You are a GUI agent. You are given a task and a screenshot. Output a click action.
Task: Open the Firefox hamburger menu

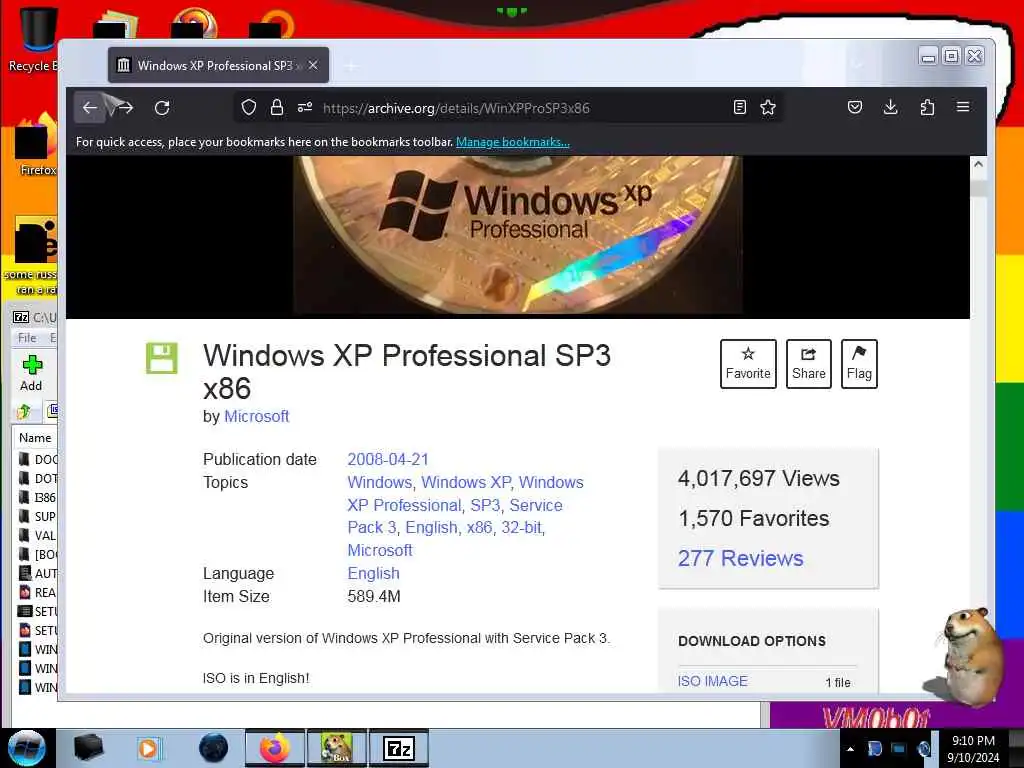pos(963,107)
